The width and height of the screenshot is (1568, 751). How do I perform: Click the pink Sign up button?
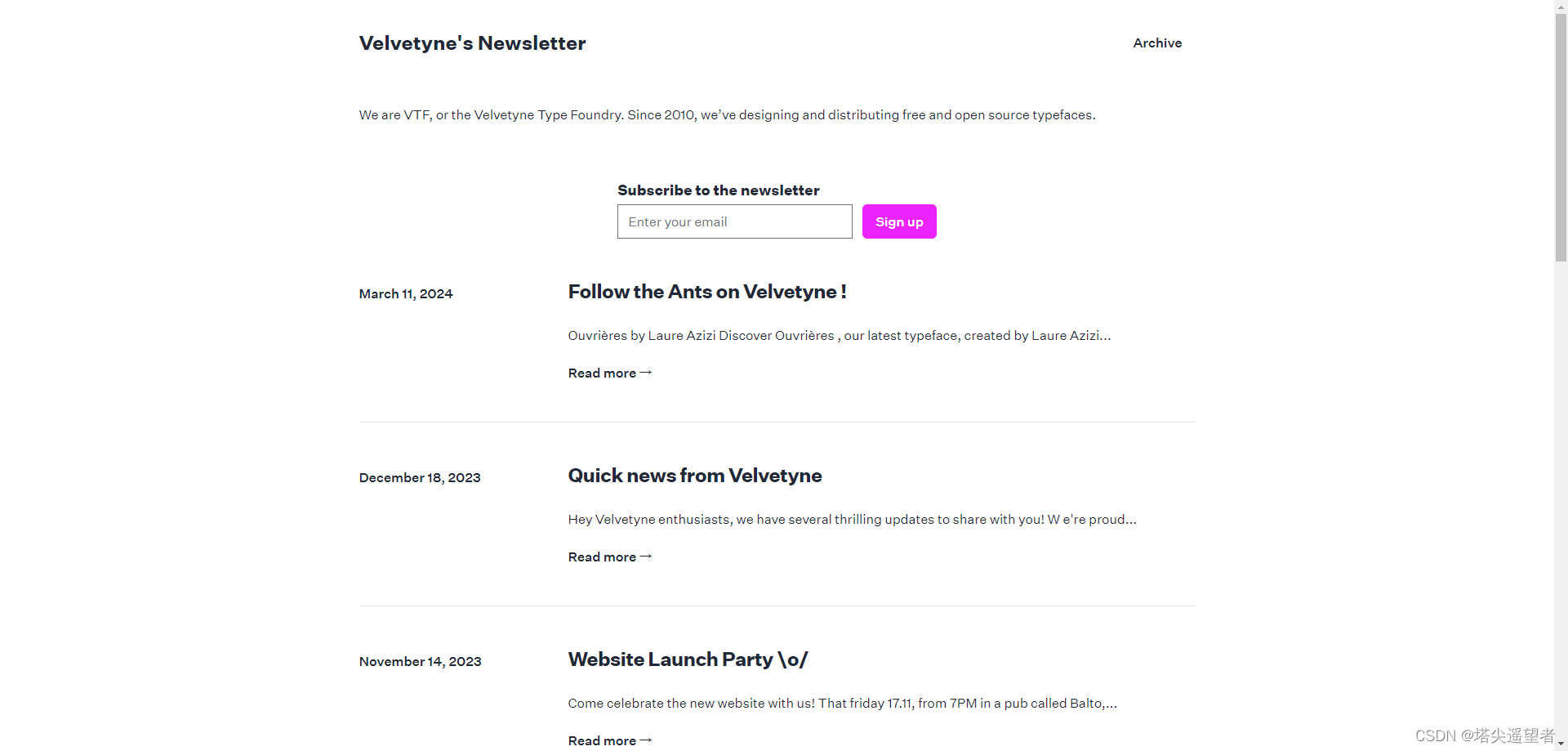coord(899,221)
